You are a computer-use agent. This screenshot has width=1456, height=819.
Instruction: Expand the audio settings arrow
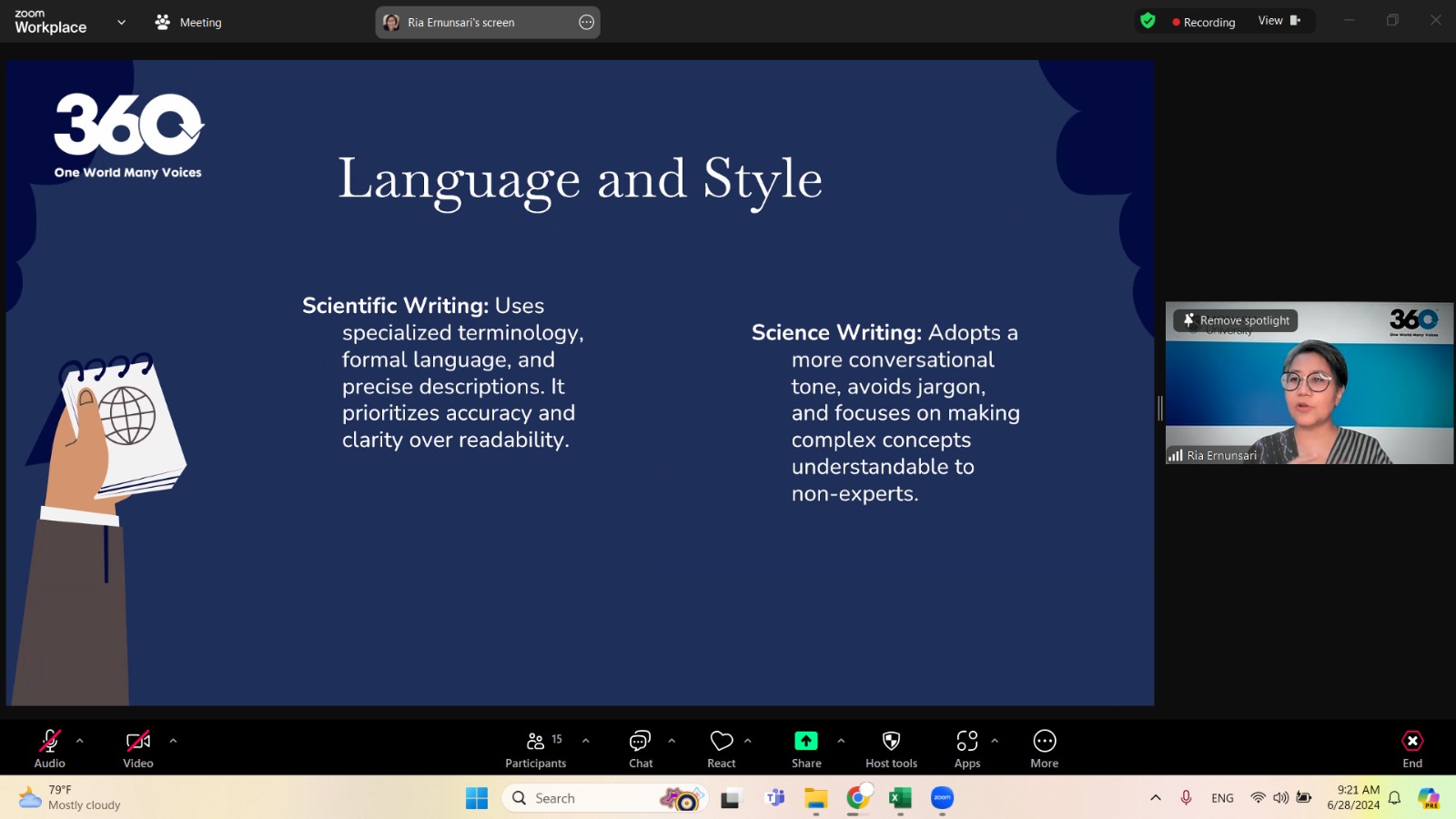(x=80, y=741)
